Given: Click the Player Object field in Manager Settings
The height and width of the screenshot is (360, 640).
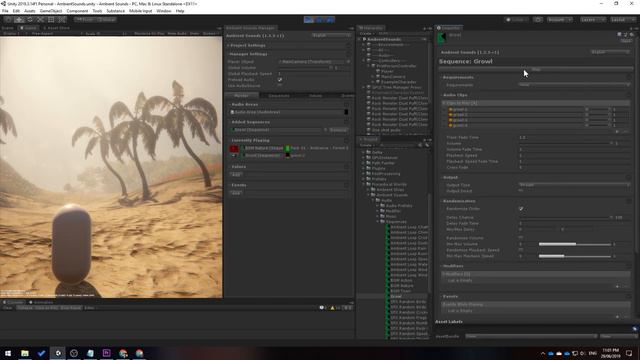Looking at the screenshot, I should click(313, 62).
